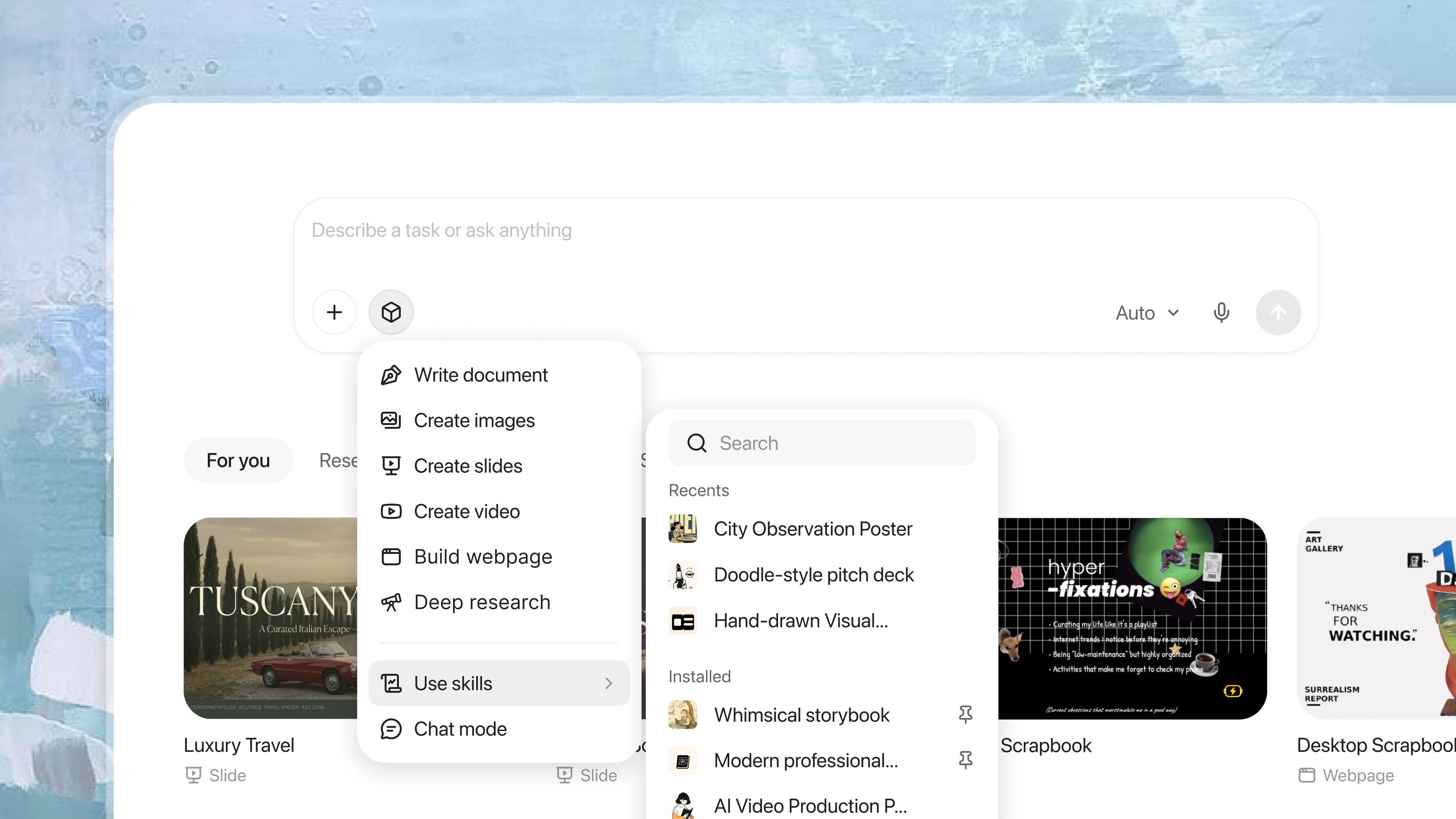Click the Whimsical storybook thumbnail icon
Viewport: 1456px width, 819px height.
pos(682,715)
